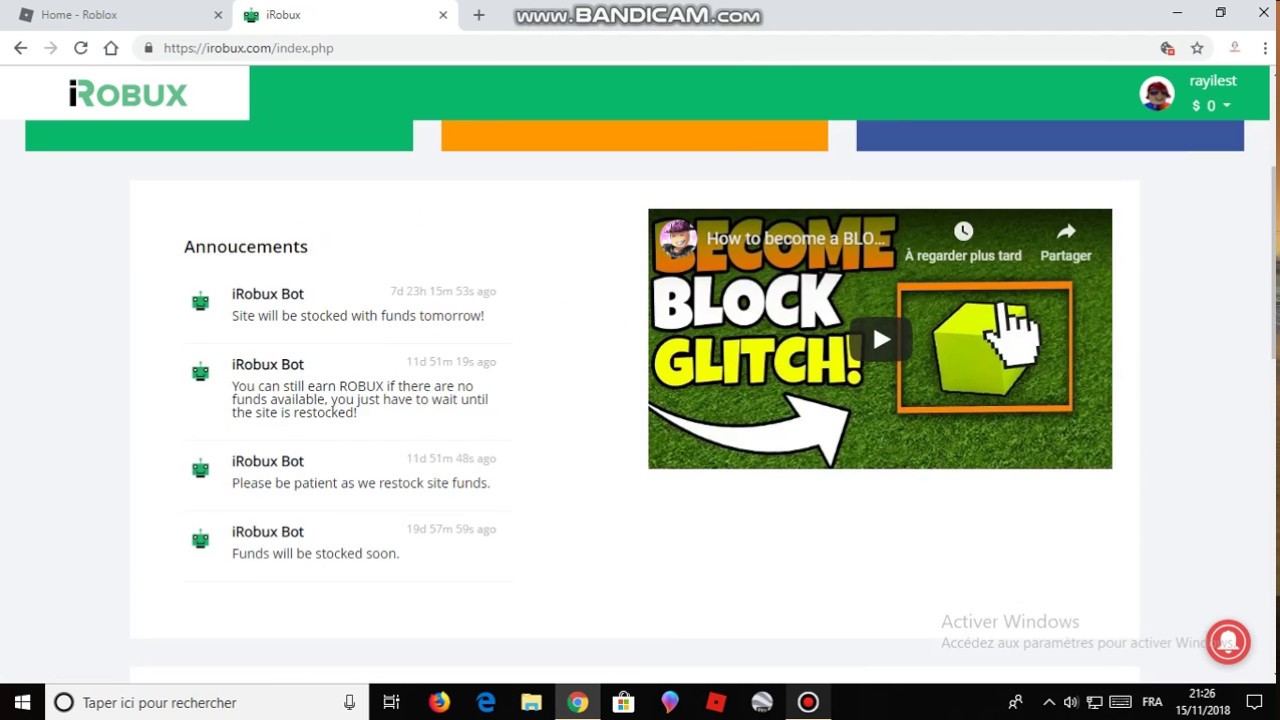
Task: Go back in browser
Action: tap(21, 48)
